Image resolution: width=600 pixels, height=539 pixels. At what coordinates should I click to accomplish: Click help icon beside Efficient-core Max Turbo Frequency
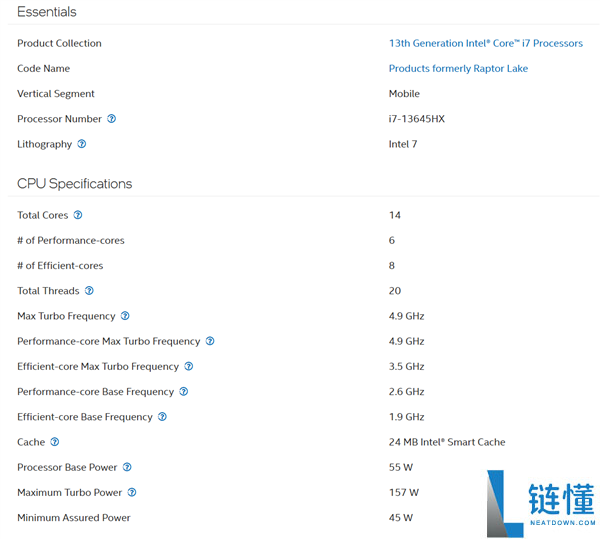point(189,366)
